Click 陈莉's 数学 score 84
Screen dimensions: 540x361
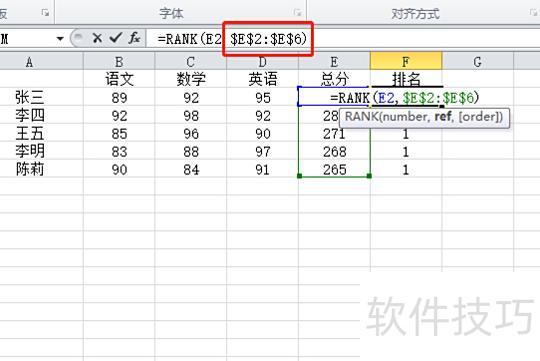click(191, 169)
